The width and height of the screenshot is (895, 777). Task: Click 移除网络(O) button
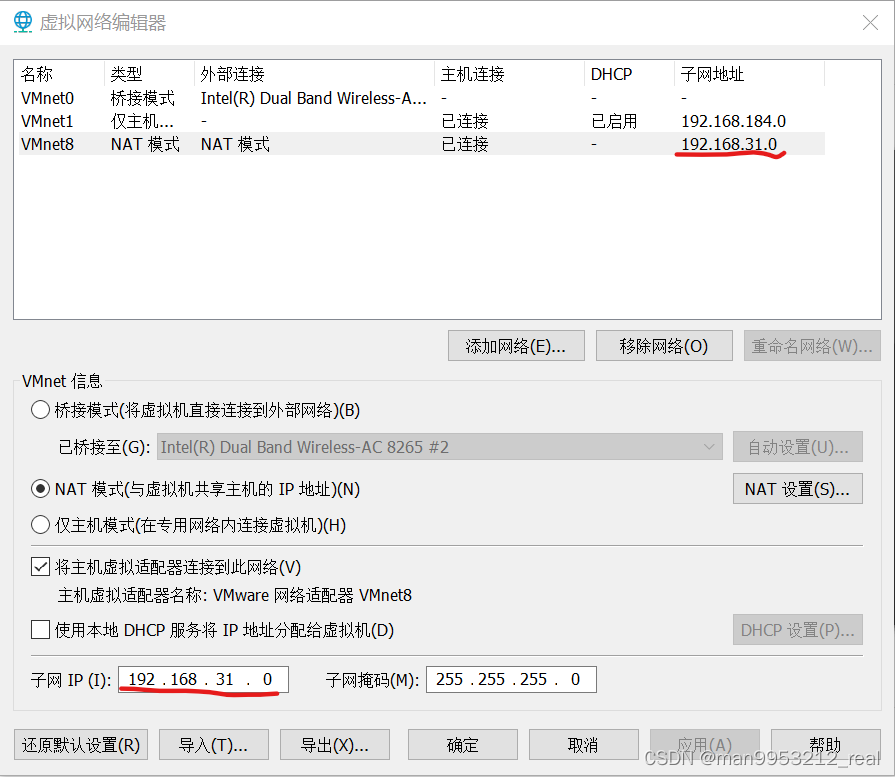pyautogui.click(x=664, y=346)
